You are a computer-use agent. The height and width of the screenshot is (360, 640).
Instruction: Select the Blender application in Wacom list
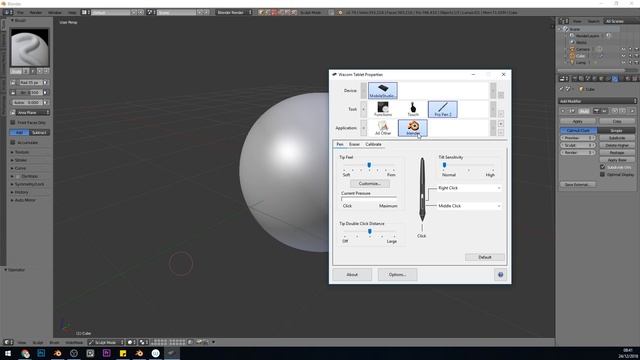point(413,128)
